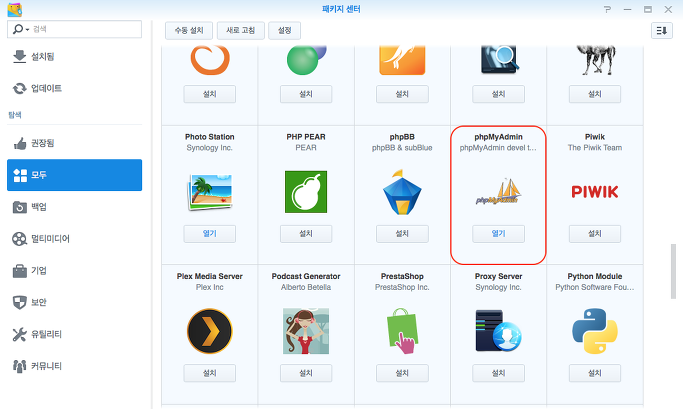The image size is (683, 409).
Task: Click the 커뮤니티 people icon
Action: (20, 366)
